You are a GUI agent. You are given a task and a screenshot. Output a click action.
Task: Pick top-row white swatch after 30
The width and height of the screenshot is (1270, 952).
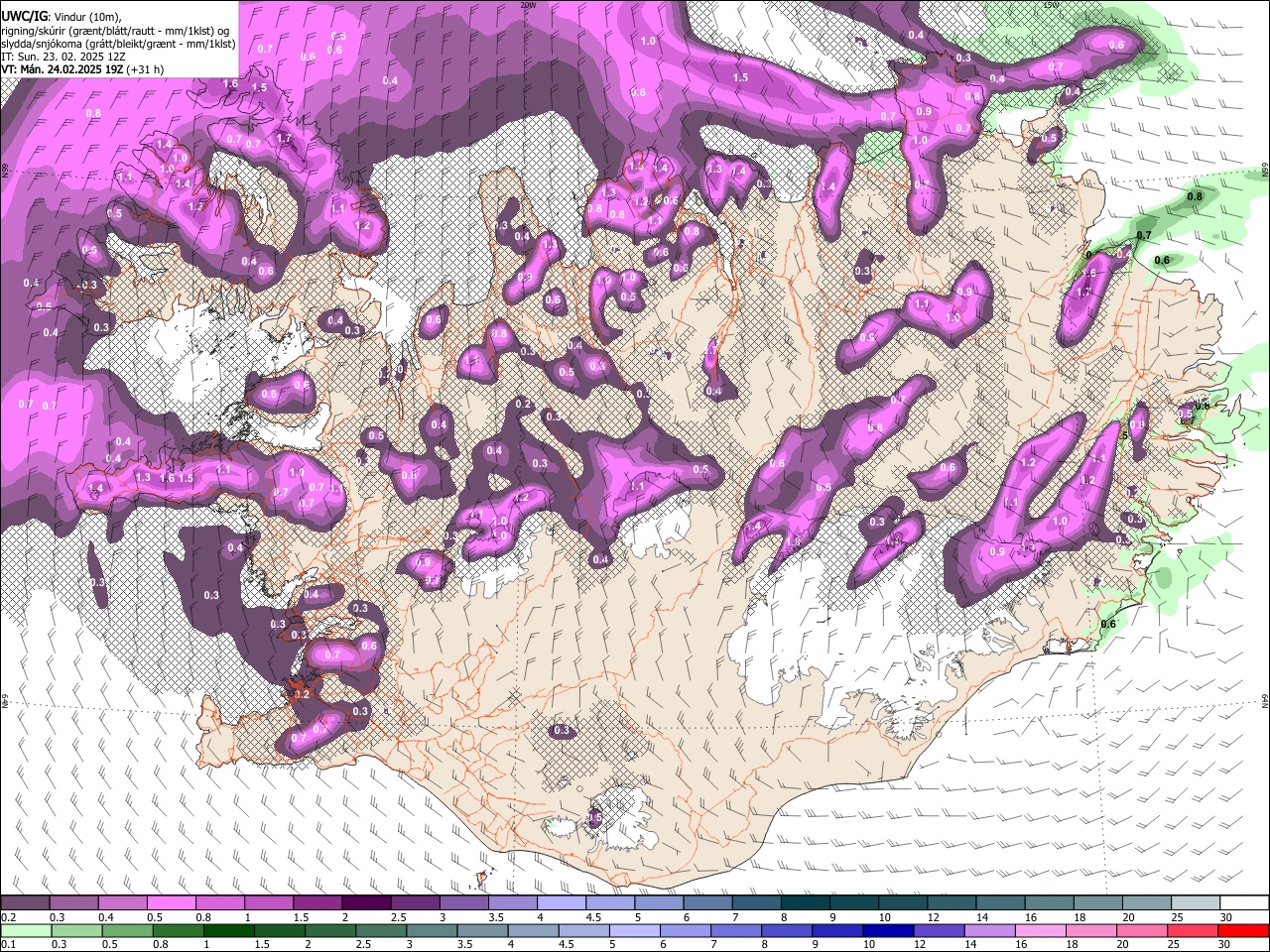[1242, 903]
